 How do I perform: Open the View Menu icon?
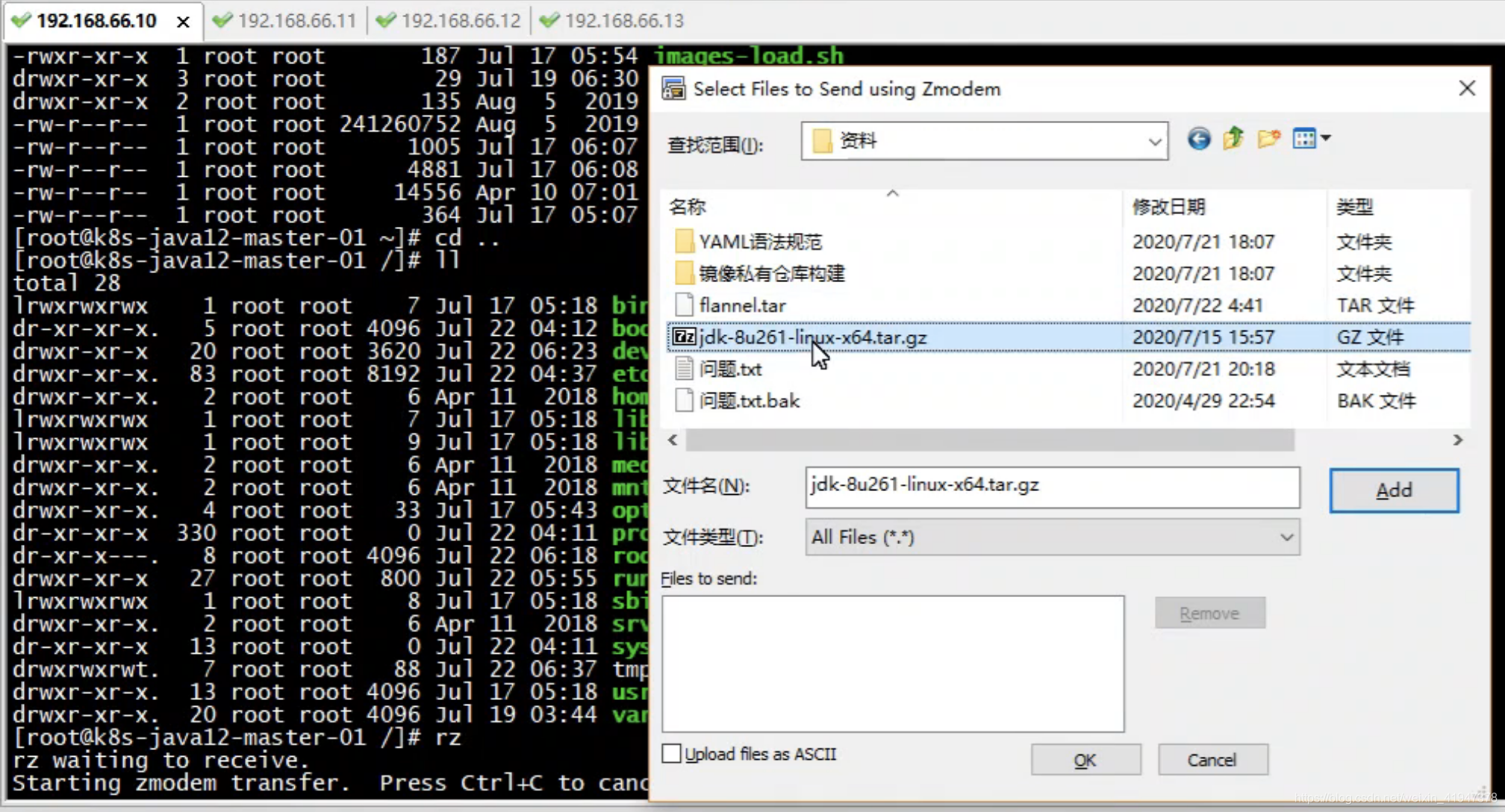1304,139
